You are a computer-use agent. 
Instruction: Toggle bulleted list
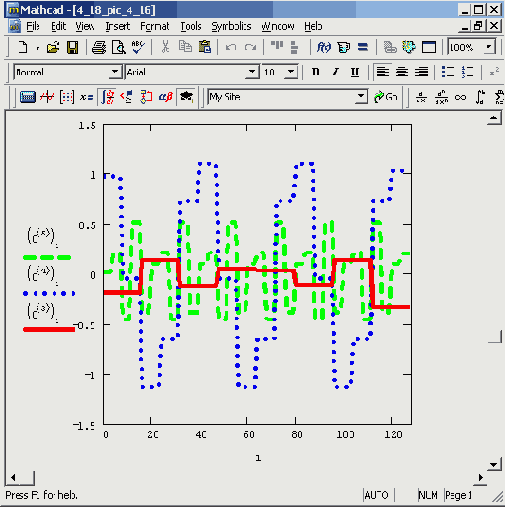[448, 72]
